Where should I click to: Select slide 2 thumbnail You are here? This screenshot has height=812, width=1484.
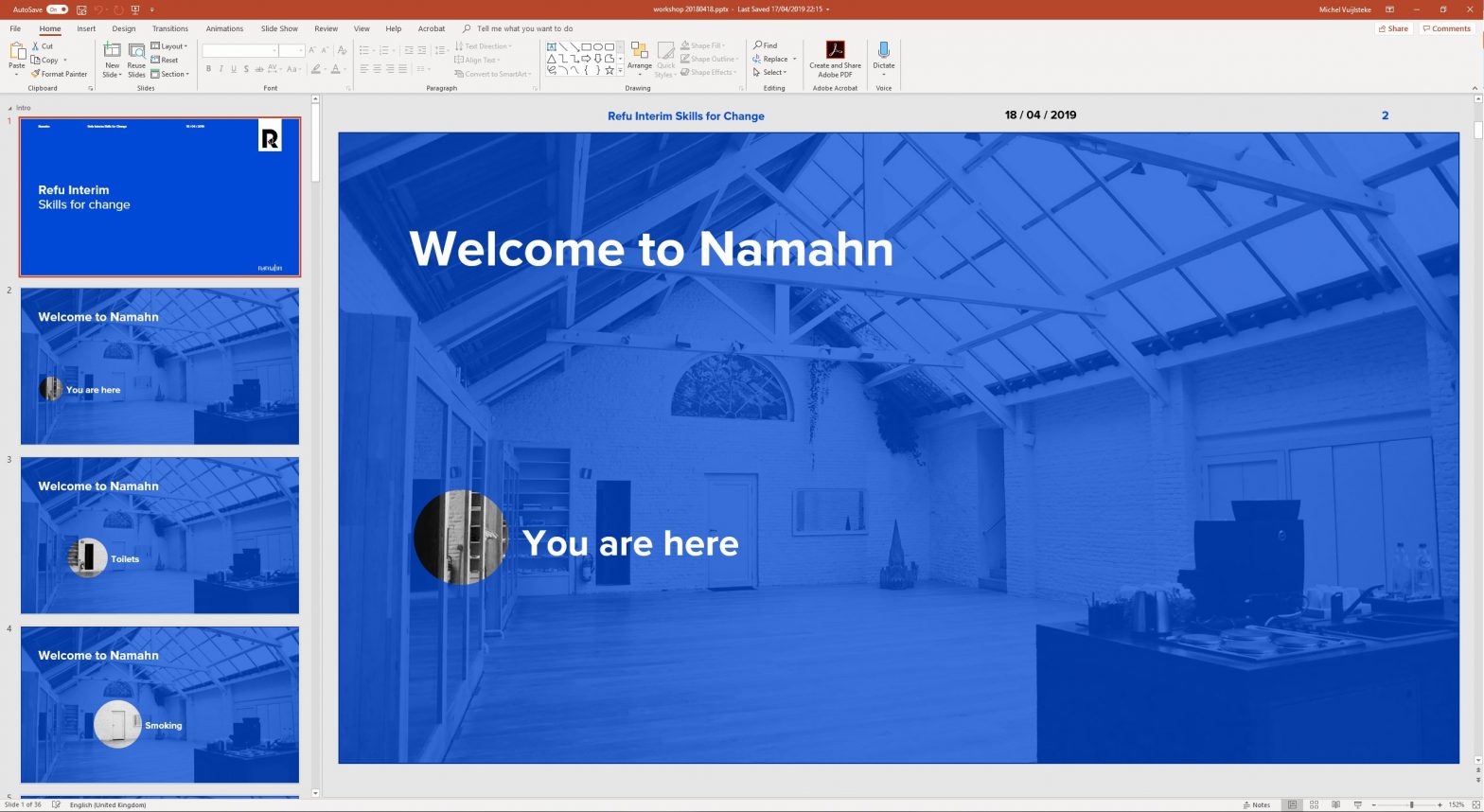click(x=160, y=366)
